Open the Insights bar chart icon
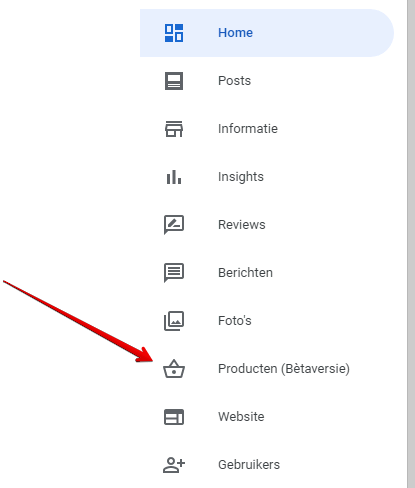The width and height of the screenshot is (415, 488). (174, 177)
